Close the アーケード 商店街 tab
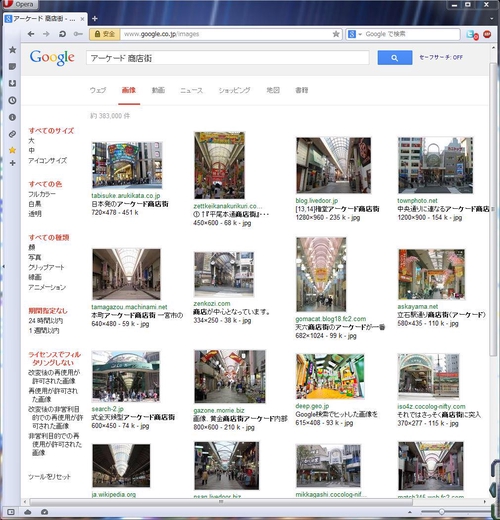Image resolution: width=500 pixels, height=520 pixels. pyautogui.click(x=82, y=19)
